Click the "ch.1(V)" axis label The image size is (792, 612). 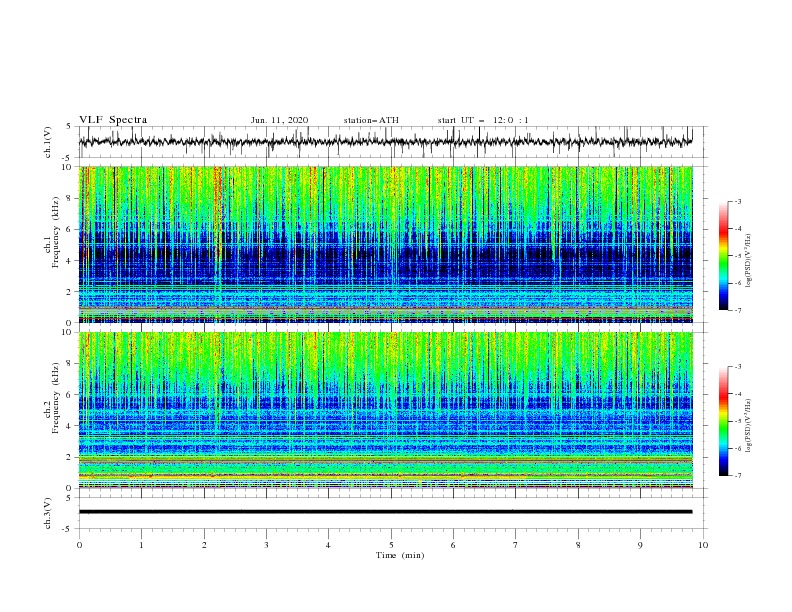(x=47, y=142)
